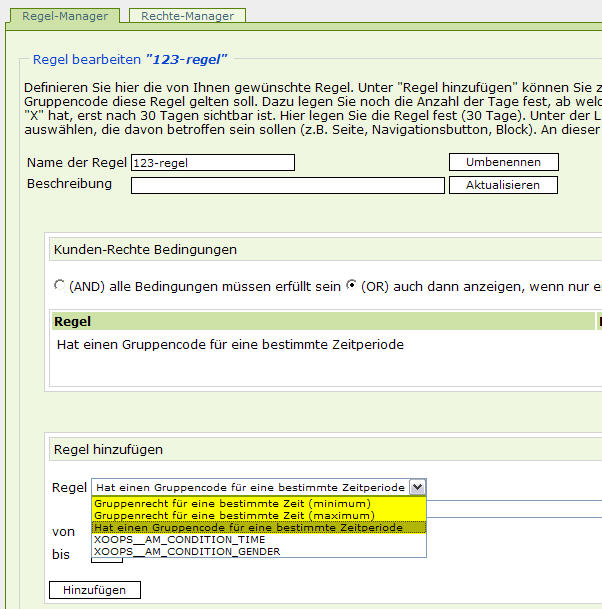
Task: Click the Aktualisieren button
Action: [x=502, y=185]
